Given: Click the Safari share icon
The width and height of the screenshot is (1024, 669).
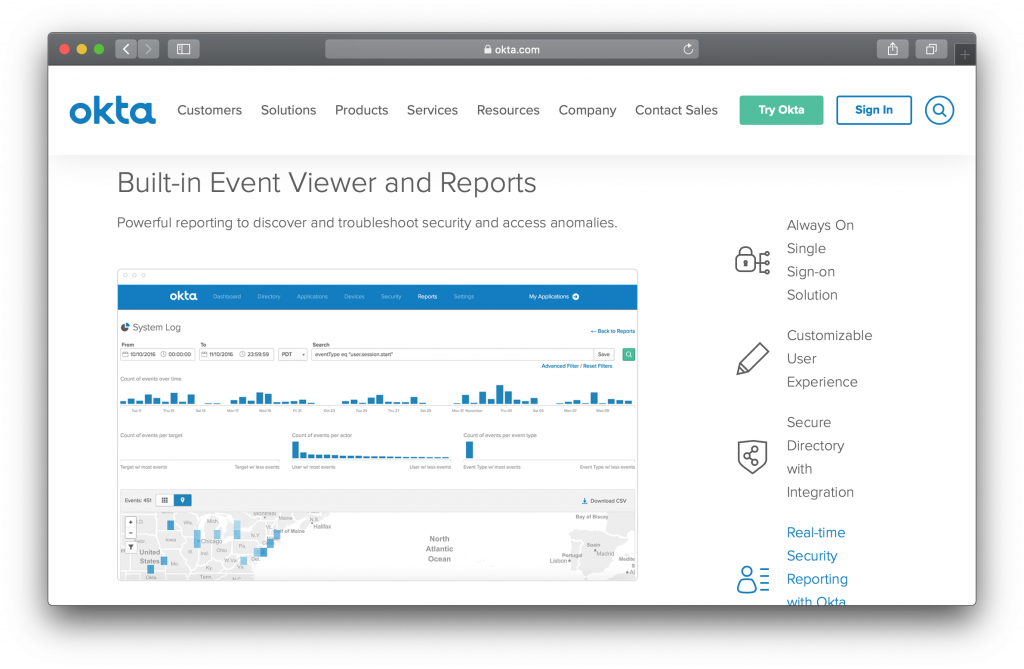Looking at the screenshot, I should [x=892, y=49].
